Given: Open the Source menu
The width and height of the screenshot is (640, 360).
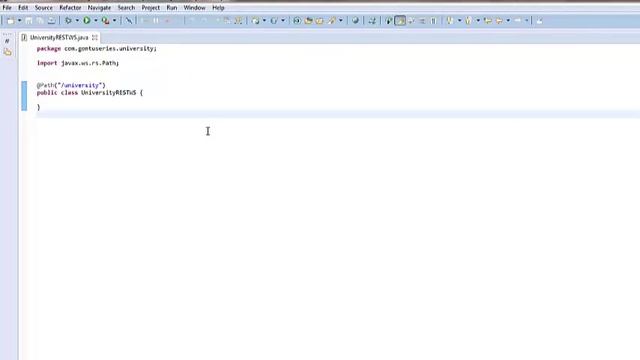Looking at the screenshot, I should coord(44,8).
